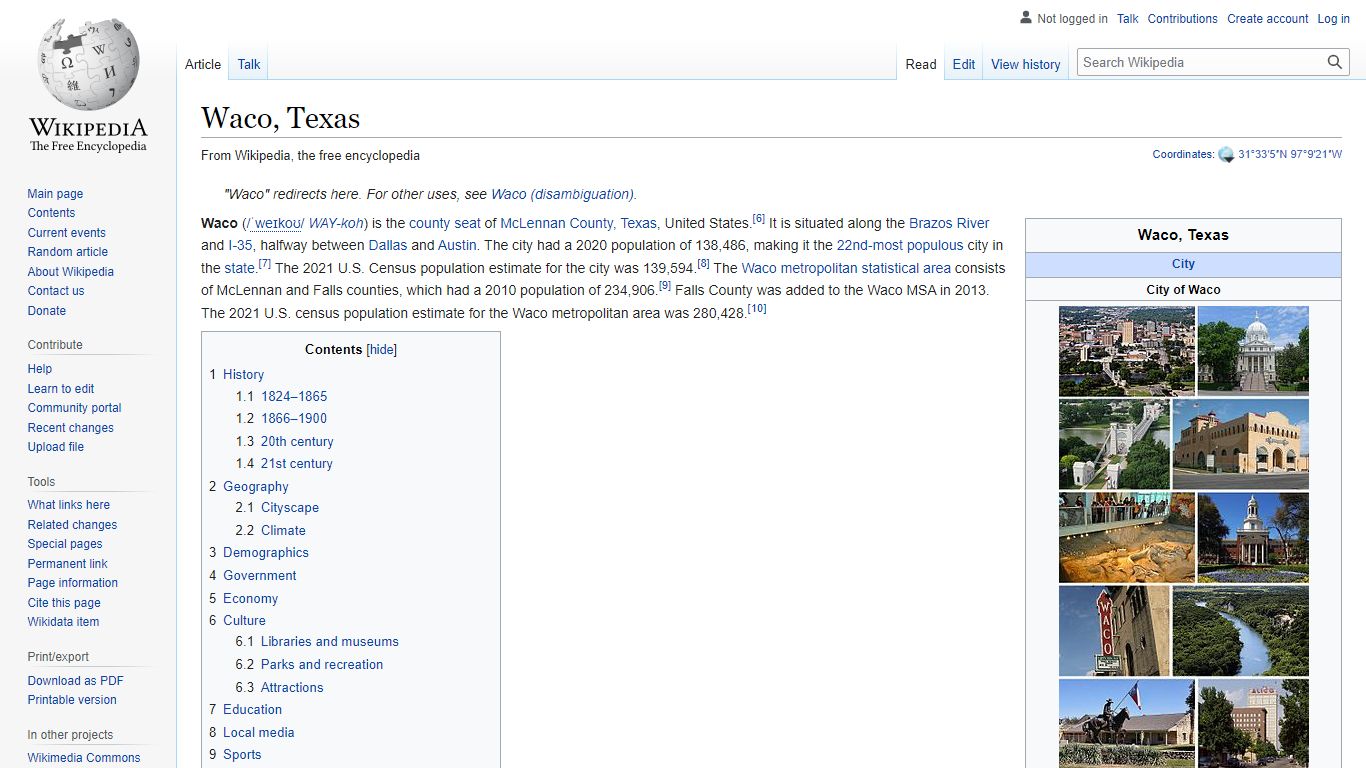This screenshot has height=768, width=1366.
Task: Open the Brazos River link
Action: pos(949,223)
